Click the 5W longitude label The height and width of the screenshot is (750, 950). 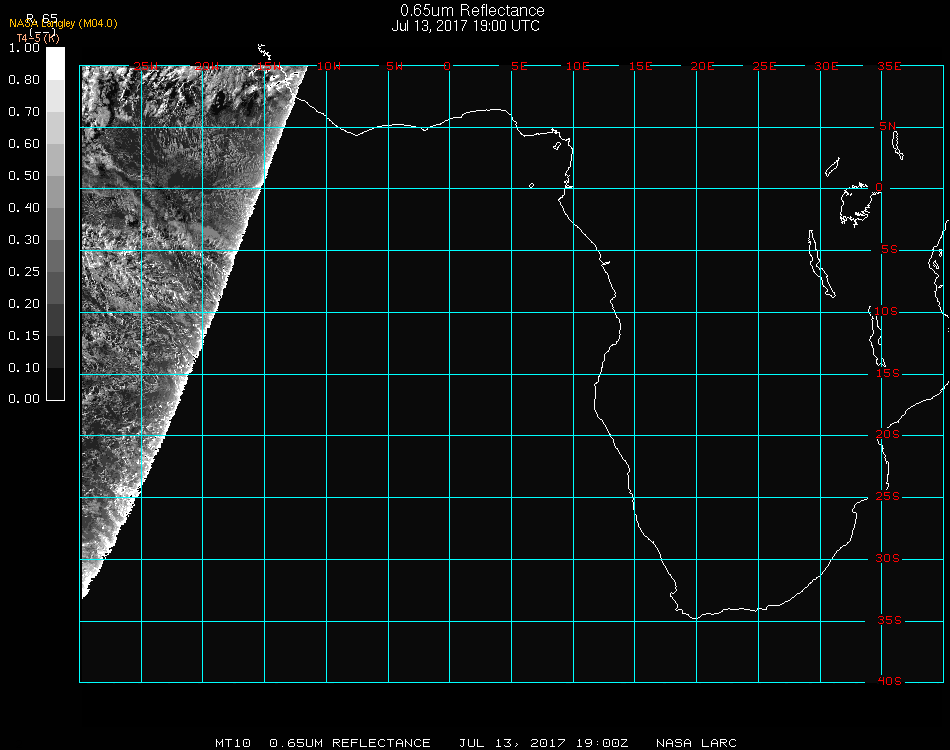pyautogui.click(x=394, y=67)
